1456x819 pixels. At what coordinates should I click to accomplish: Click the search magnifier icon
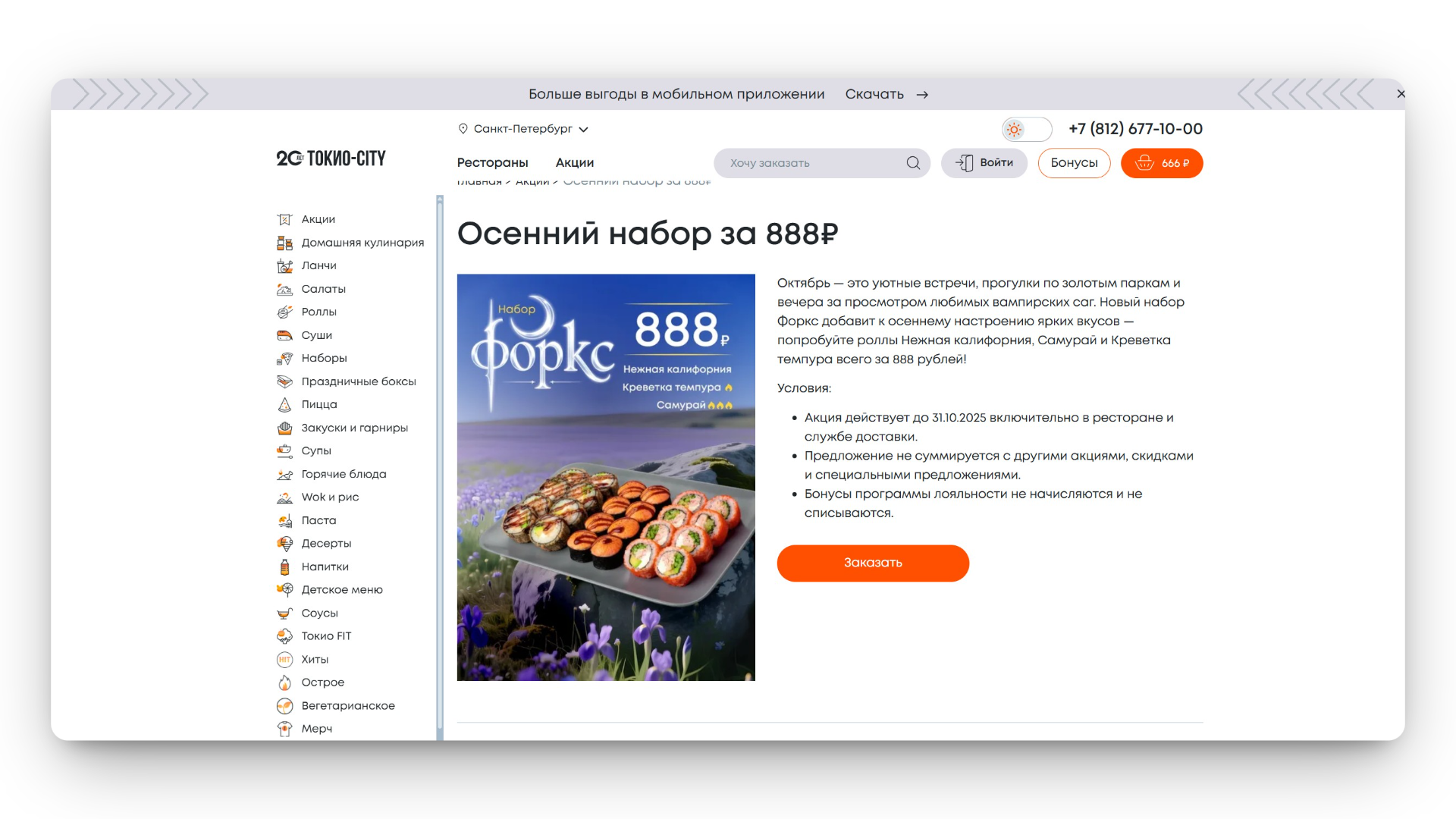[x=913, y=162]
